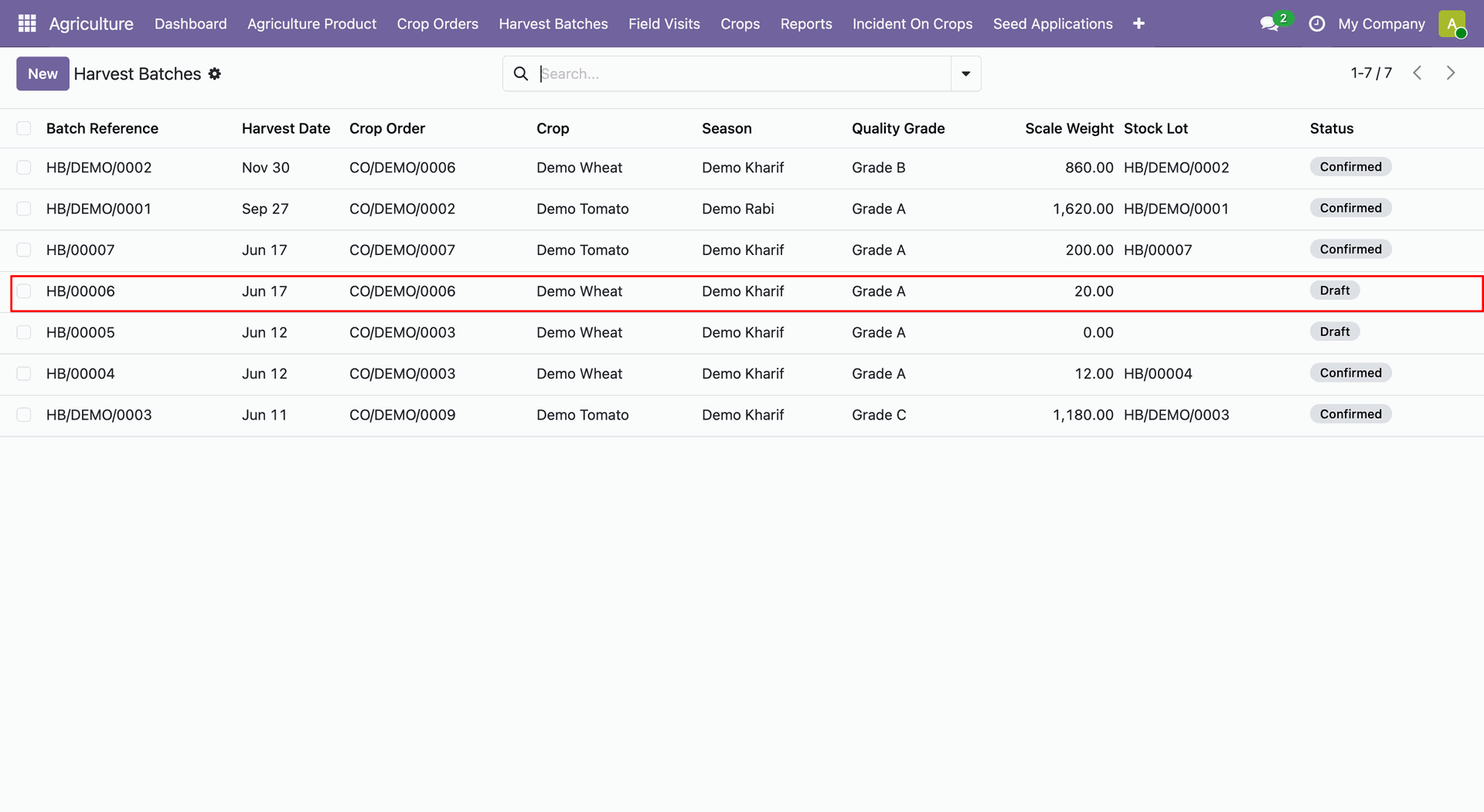This screenshot has width=1484, height=812.
Task: Go to Seed Applications menu
Action: (x=1053, y=24)
